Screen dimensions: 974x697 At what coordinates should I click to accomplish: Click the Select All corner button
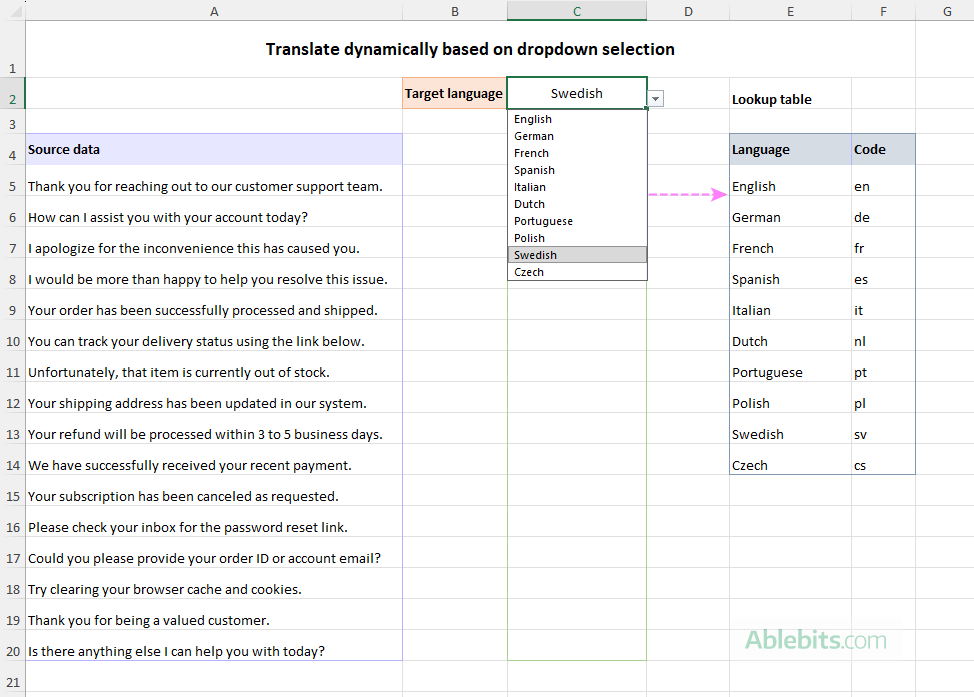tap(12, 11)
